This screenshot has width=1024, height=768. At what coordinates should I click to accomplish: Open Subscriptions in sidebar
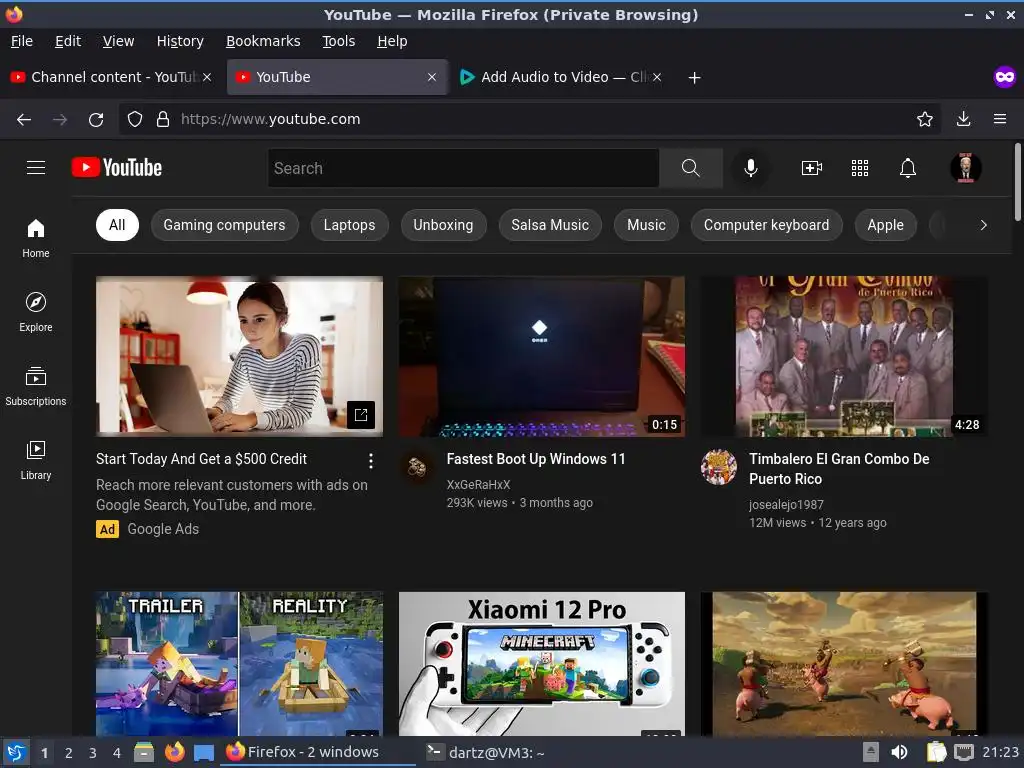pos(36,387)
